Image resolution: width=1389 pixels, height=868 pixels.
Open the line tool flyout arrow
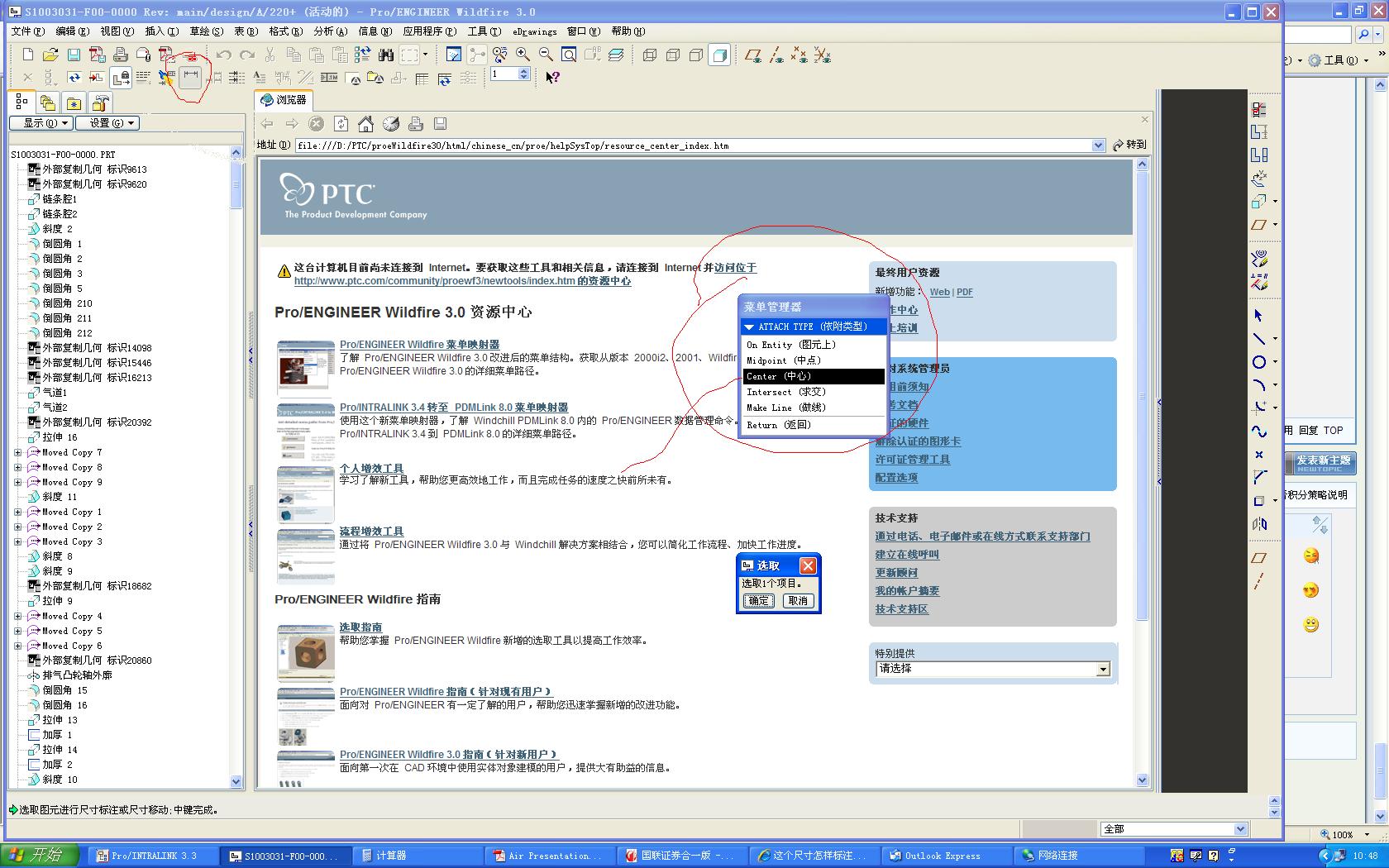point(1275,338)
